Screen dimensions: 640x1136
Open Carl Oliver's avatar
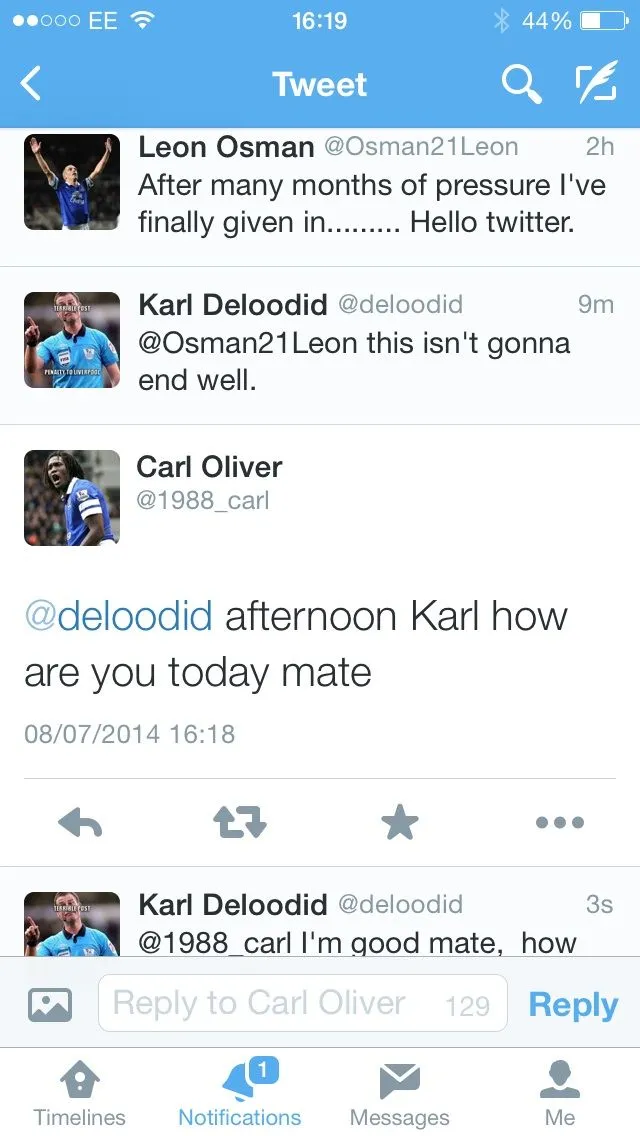[x=72, y=498]
